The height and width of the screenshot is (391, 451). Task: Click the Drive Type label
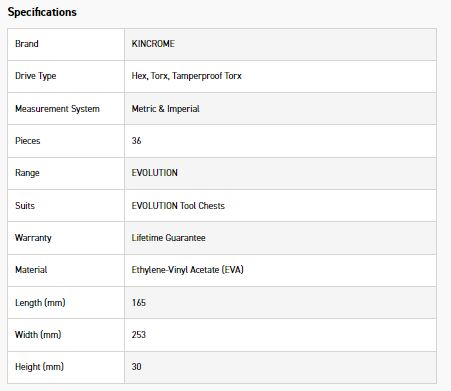(36, 76)
